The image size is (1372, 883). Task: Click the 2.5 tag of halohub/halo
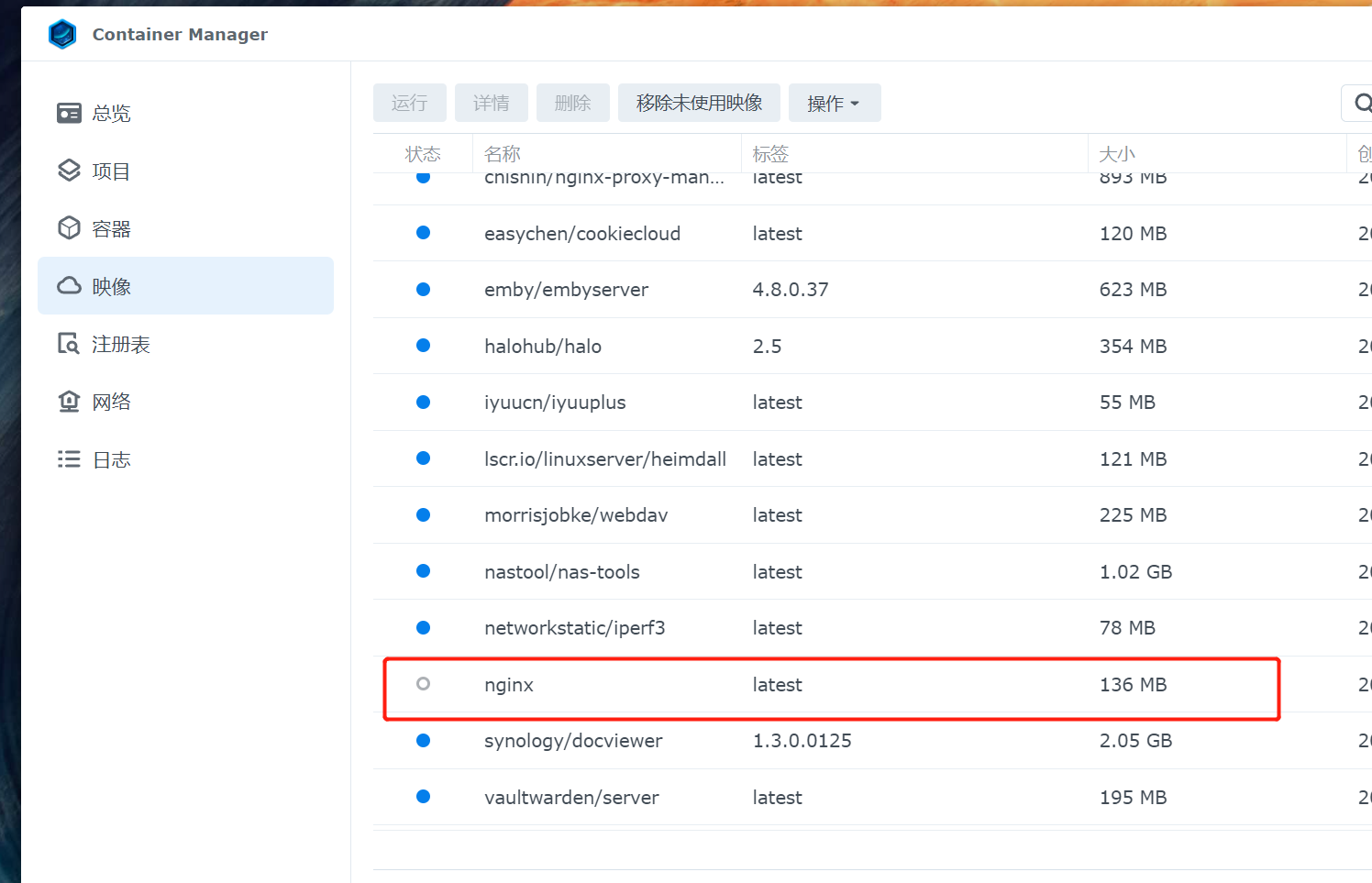[x=768, y=347]
